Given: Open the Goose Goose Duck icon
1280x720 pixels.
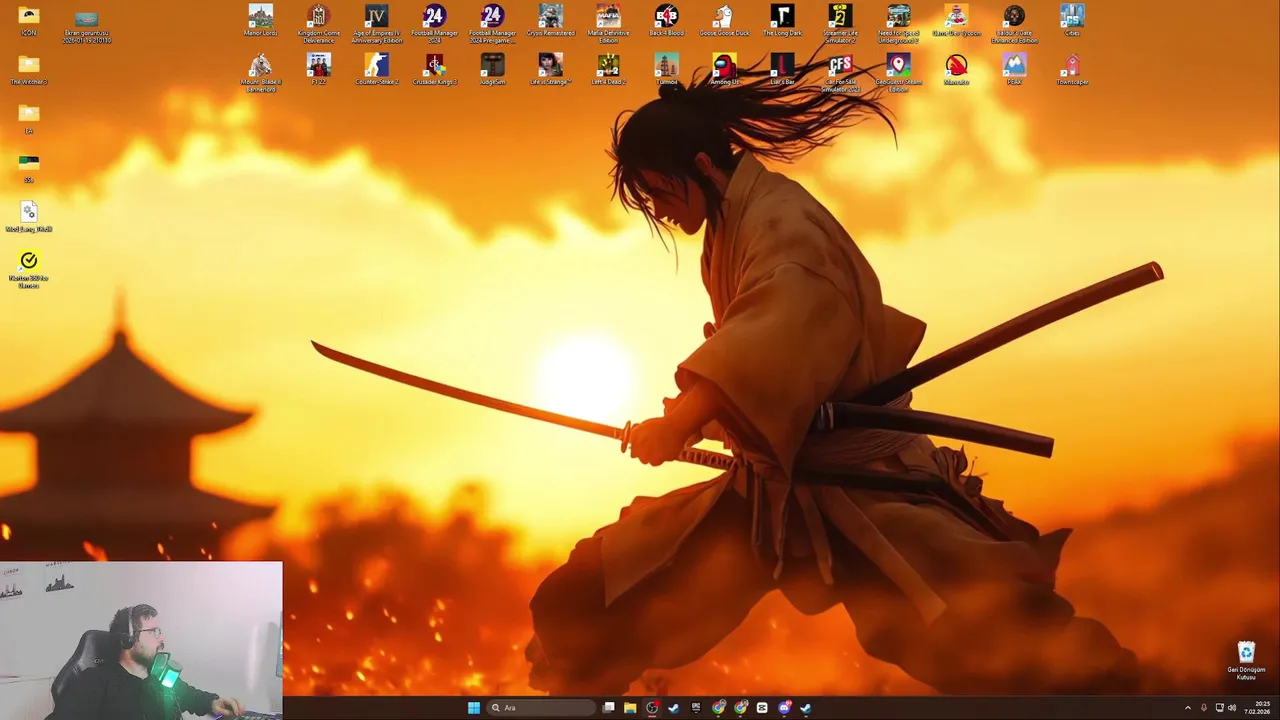Looking at the screenshot, I should (724, 22).
